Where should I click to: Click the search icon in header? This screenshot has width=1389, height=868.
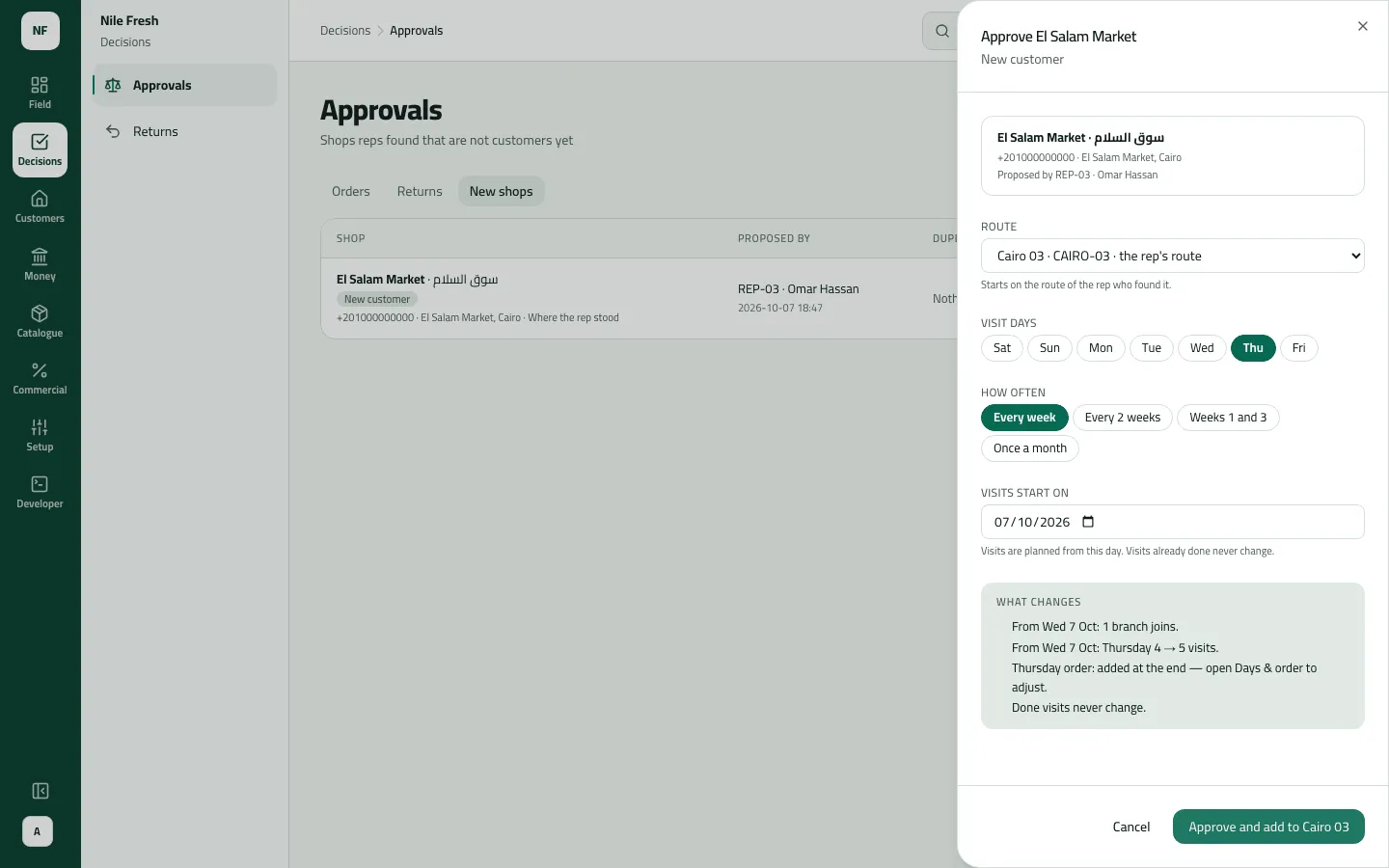point(941,31)
